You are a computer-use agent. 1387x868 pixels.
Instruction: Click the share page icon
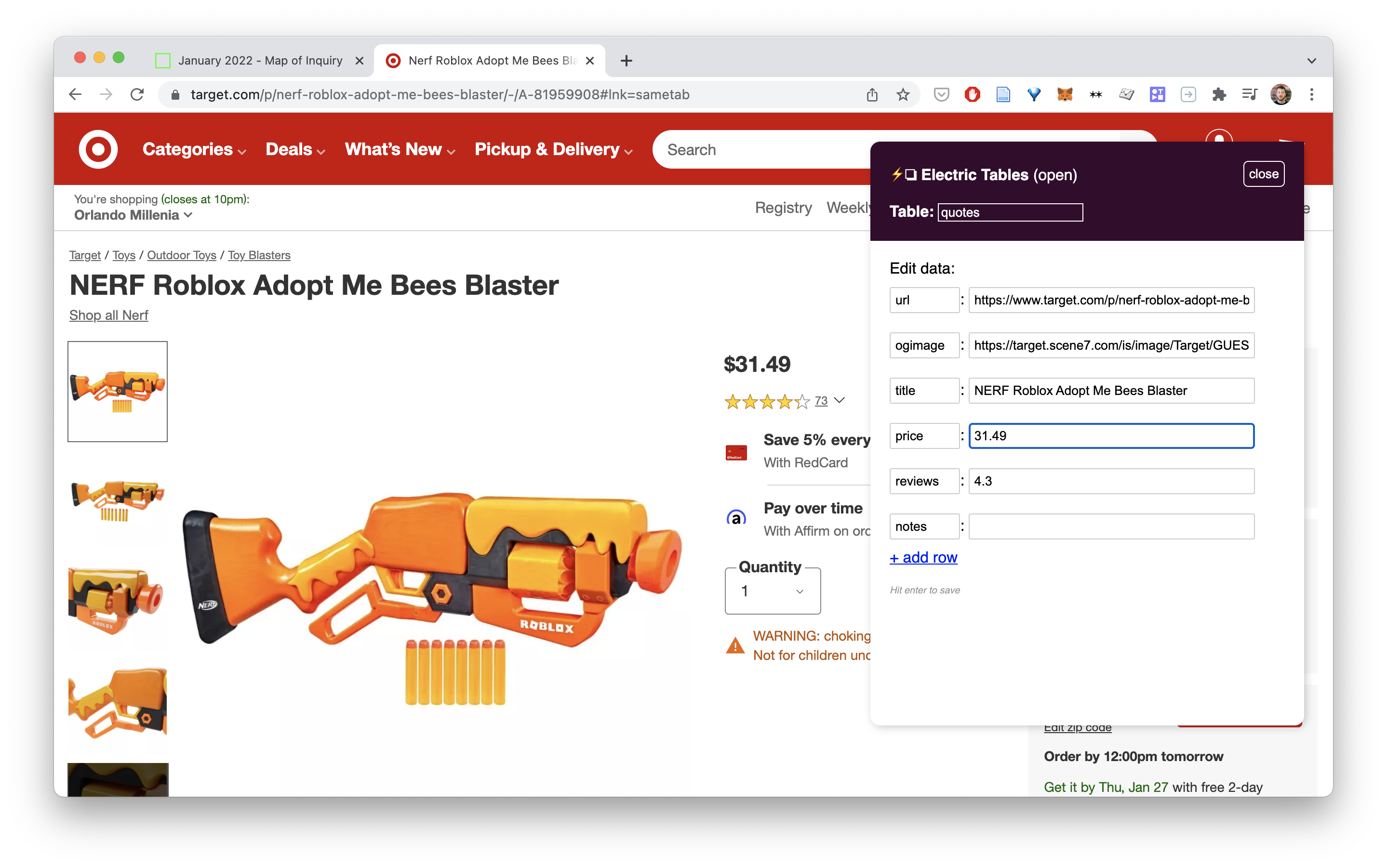(x=872, y=94)
